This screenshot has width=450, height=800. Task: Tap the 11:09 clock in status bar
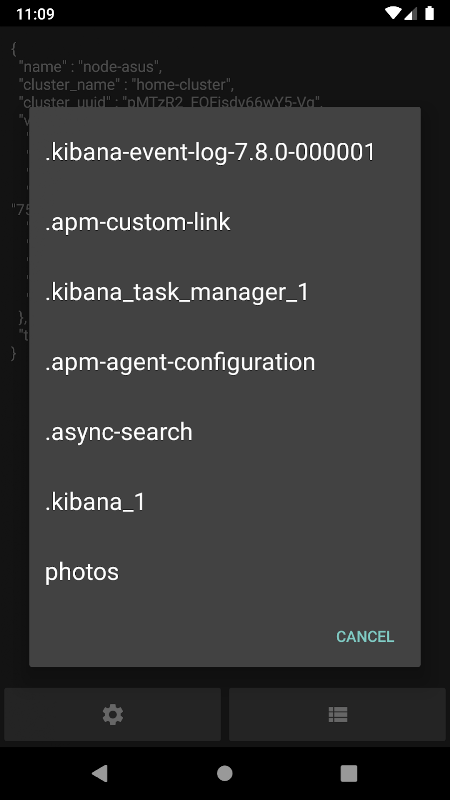[35, 14]
